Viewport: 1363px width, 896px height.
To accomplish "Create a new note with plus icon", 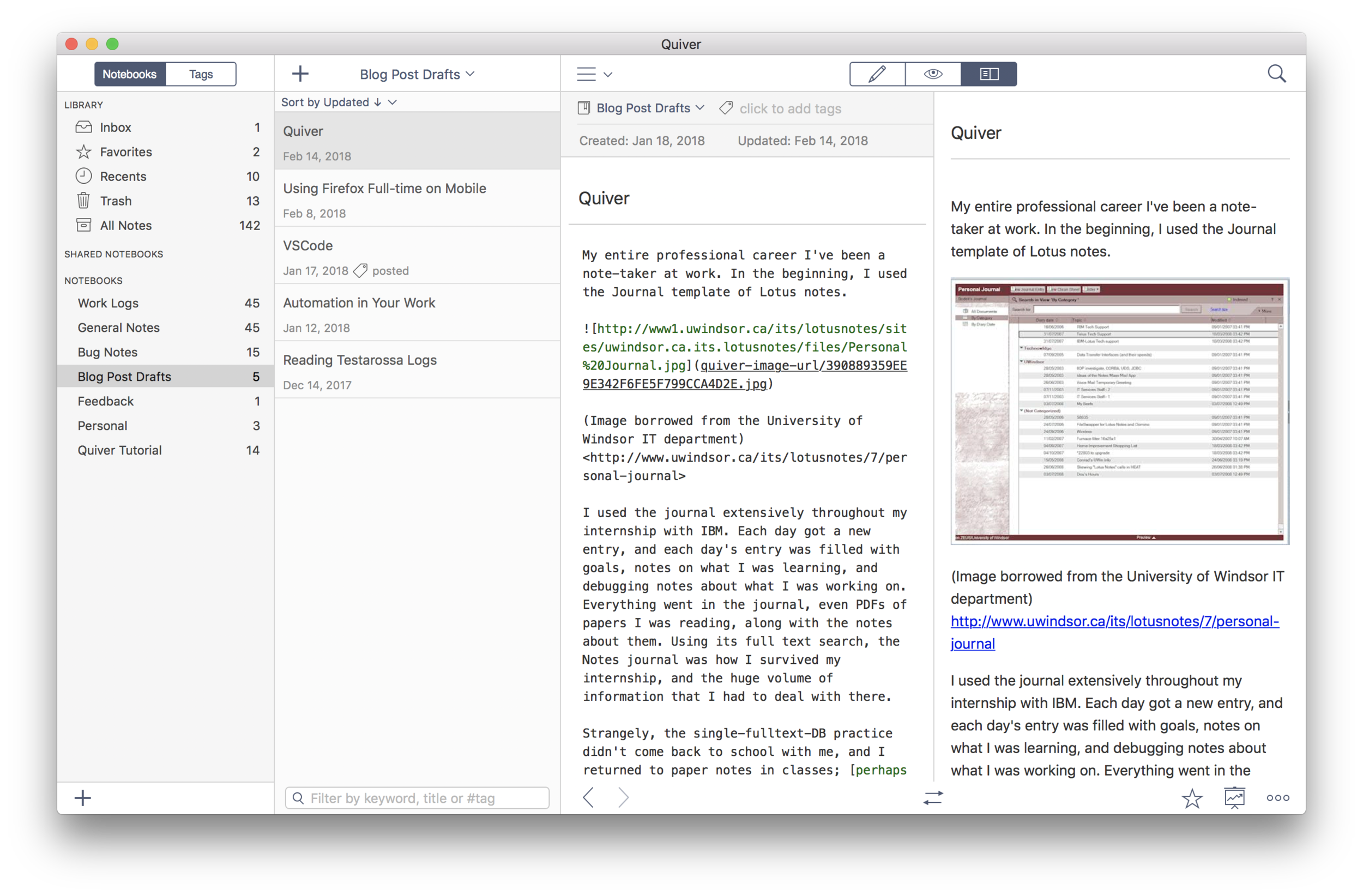I will coord(300,73).
